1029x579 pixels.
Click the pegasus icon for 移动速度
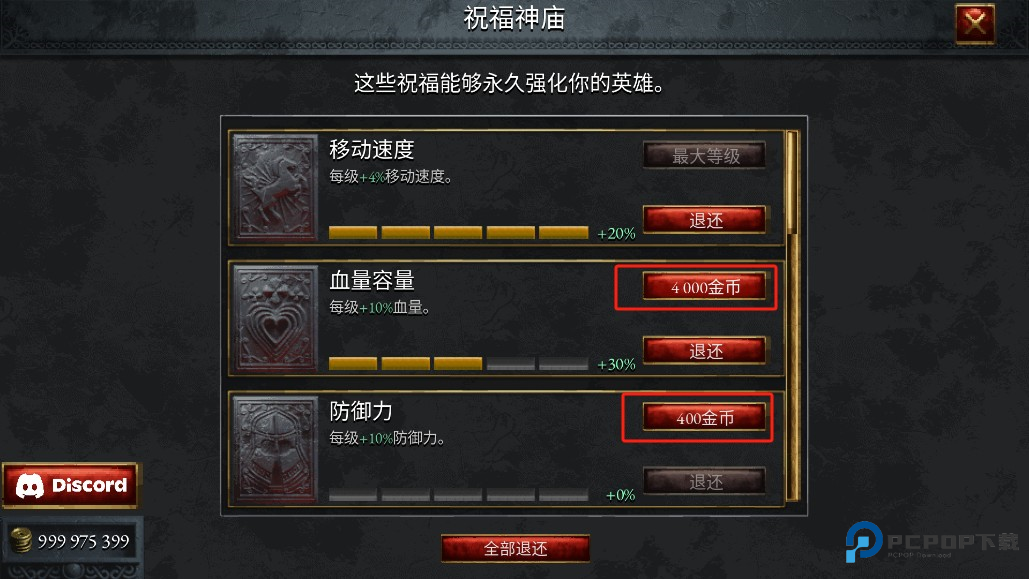(x=275, y=188)
